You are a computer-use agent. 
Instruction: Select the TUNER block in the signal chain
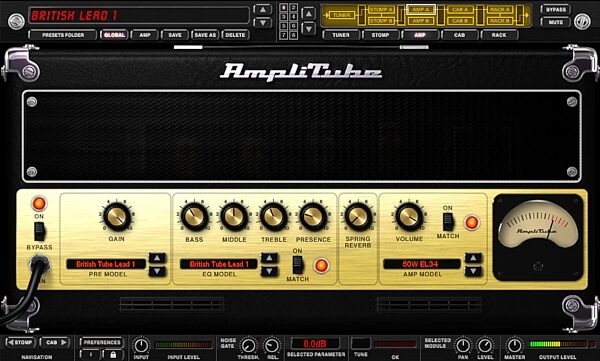(x=341, y=15)
